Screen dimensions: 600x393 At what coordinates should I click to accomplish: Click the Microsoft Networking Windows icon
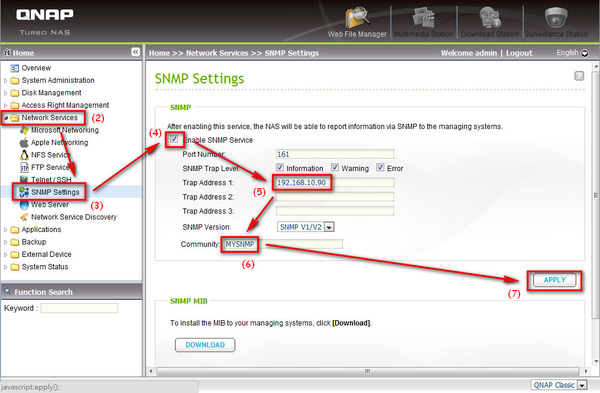(x=24, y=130)
